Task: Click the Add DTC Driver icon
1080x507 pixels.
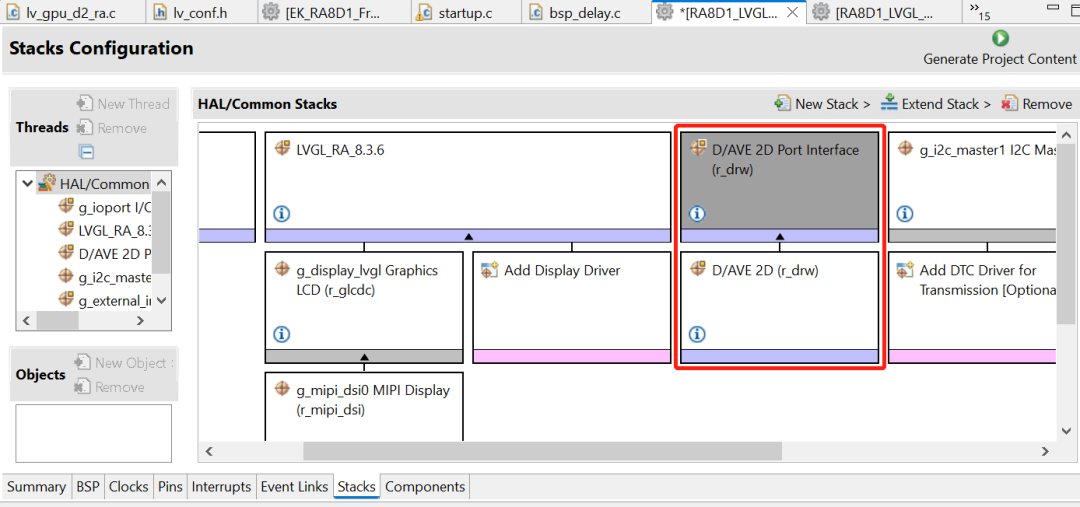Action: (905, 271)
